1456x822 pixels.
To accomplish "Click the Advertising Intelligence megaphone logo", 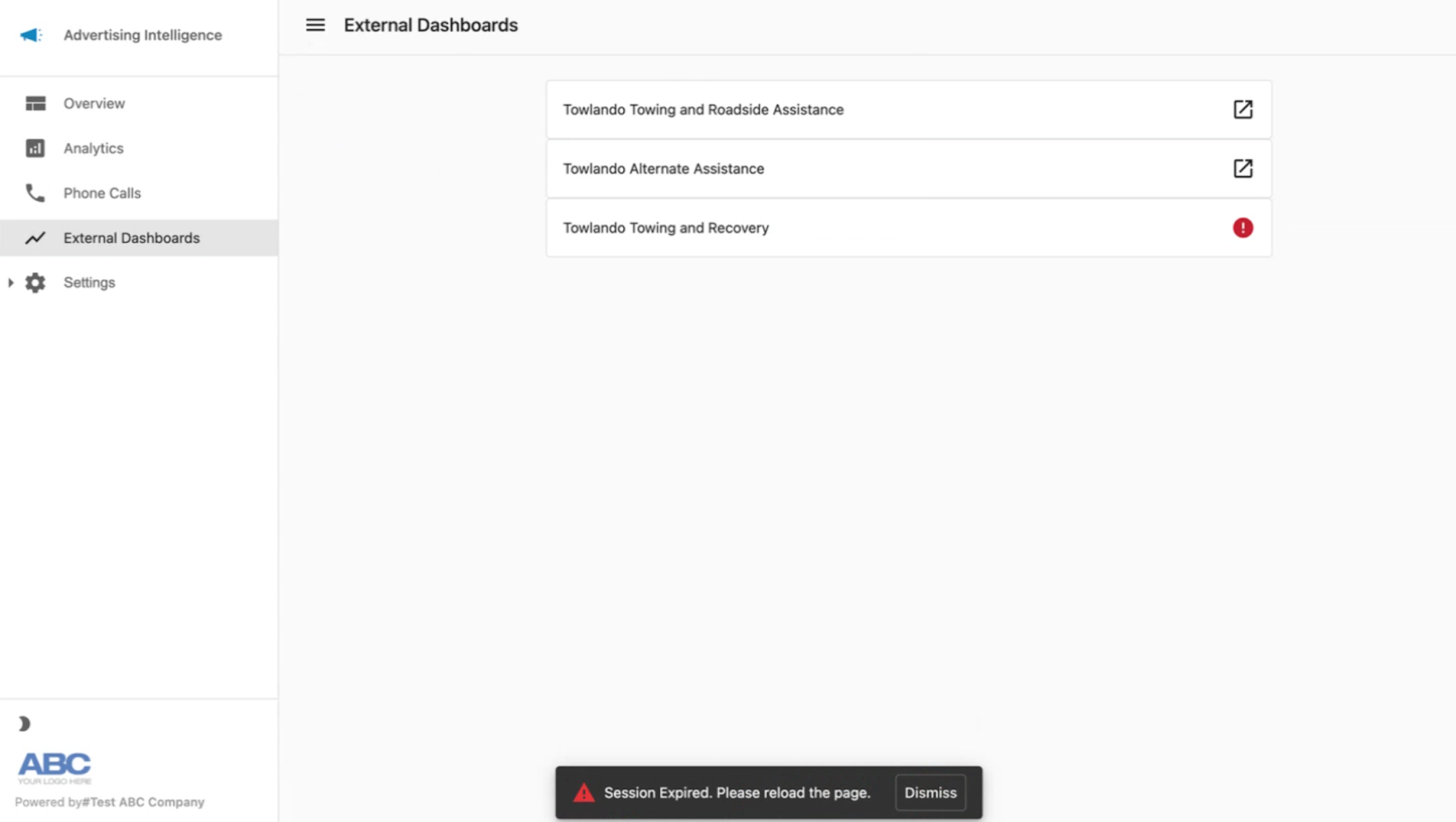I will (30, 35).
